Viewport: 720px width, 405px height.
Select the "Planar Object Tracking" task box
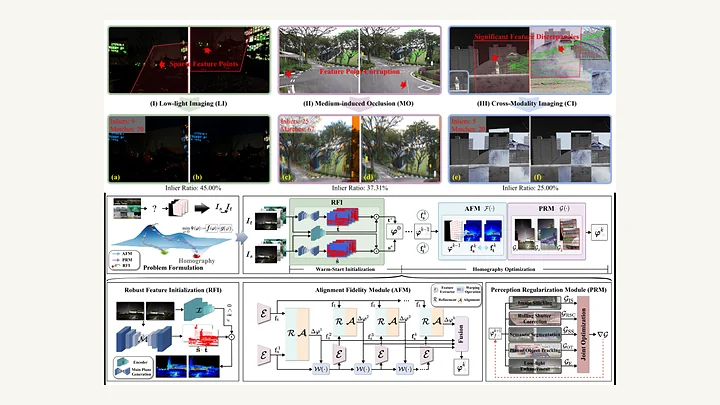tap(535, 350)
